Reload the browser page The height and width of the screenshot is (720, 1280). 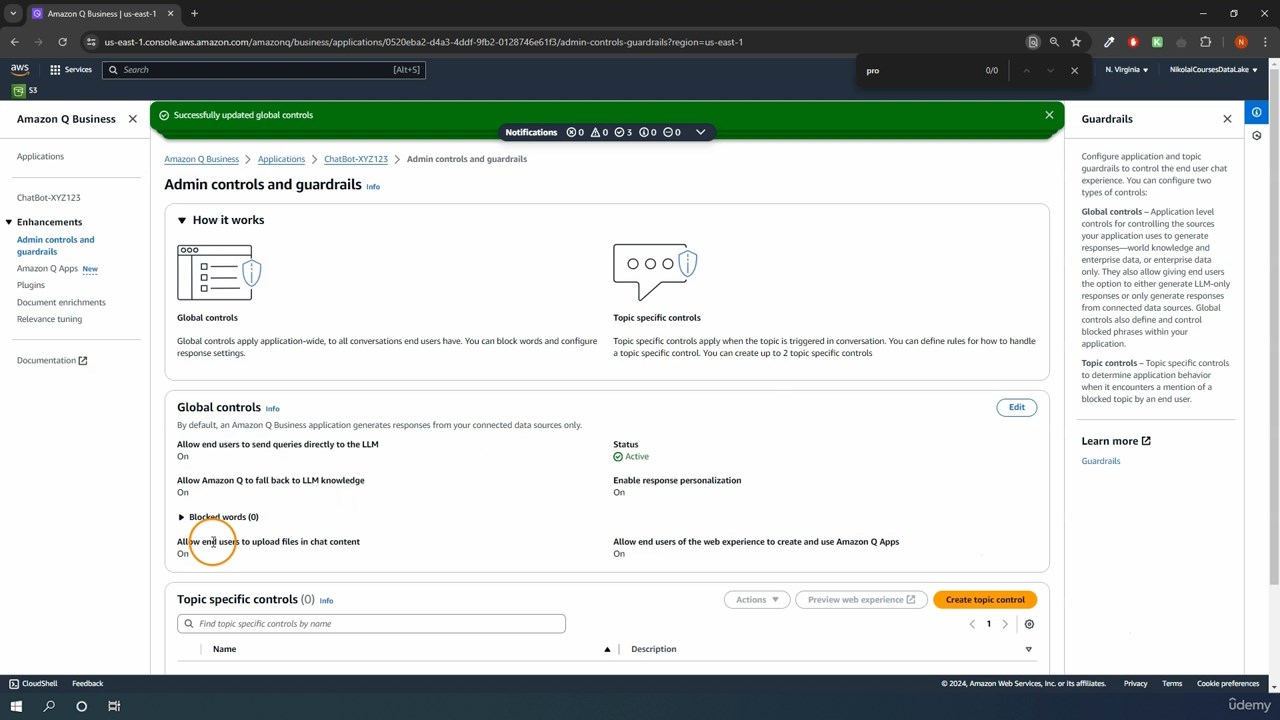[x=62, y=42]
